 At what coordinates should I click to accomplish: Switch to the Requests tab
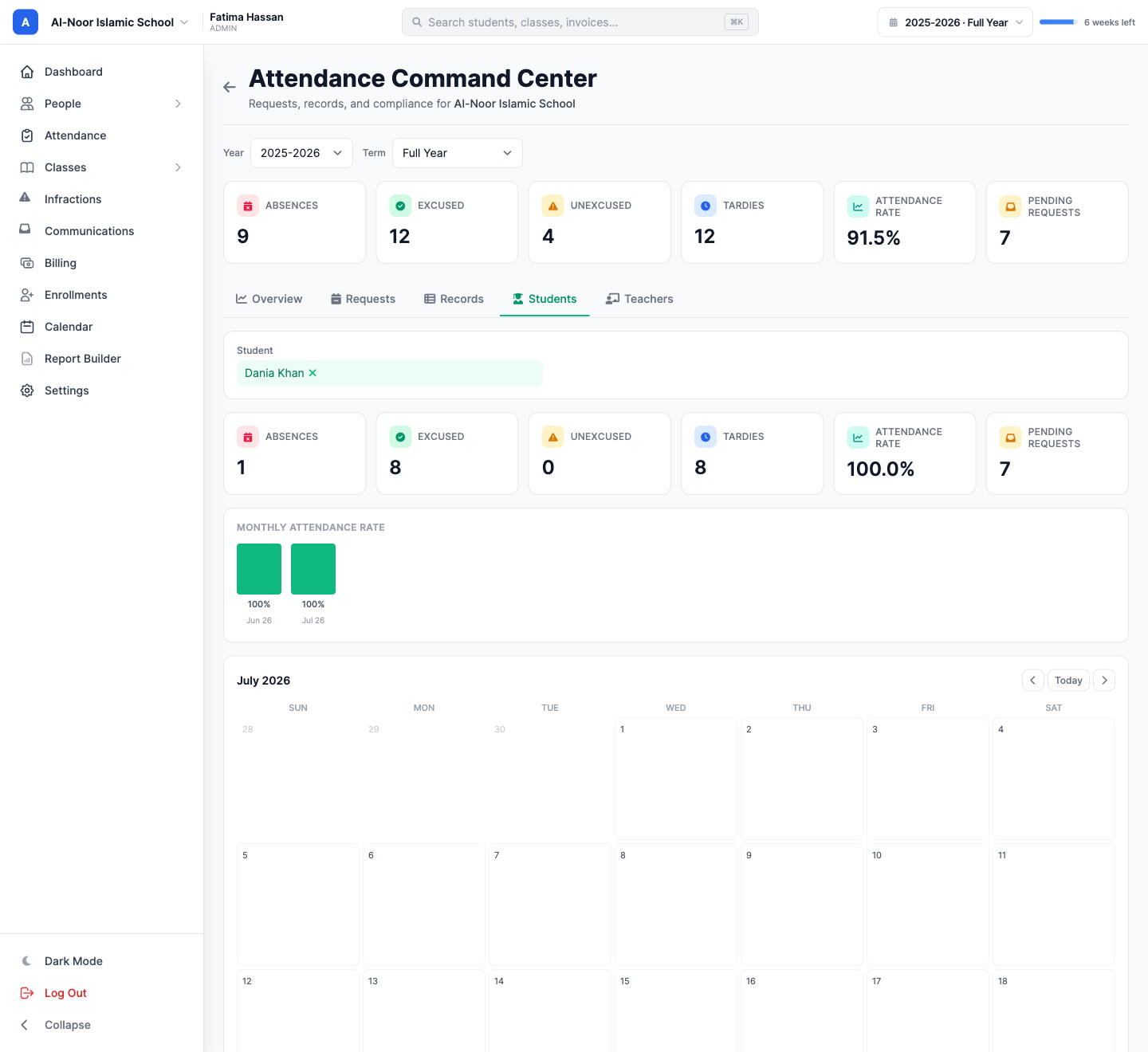363,299
